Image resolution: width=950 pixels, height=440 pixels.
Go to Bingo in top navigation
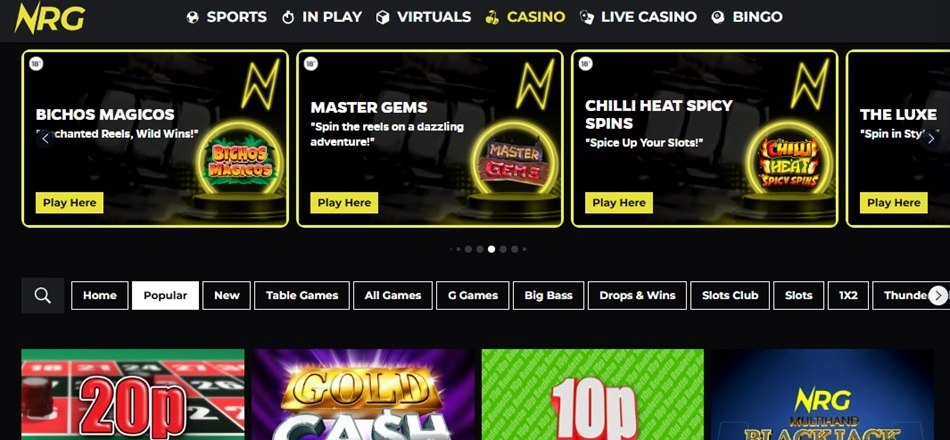point(747,17)
